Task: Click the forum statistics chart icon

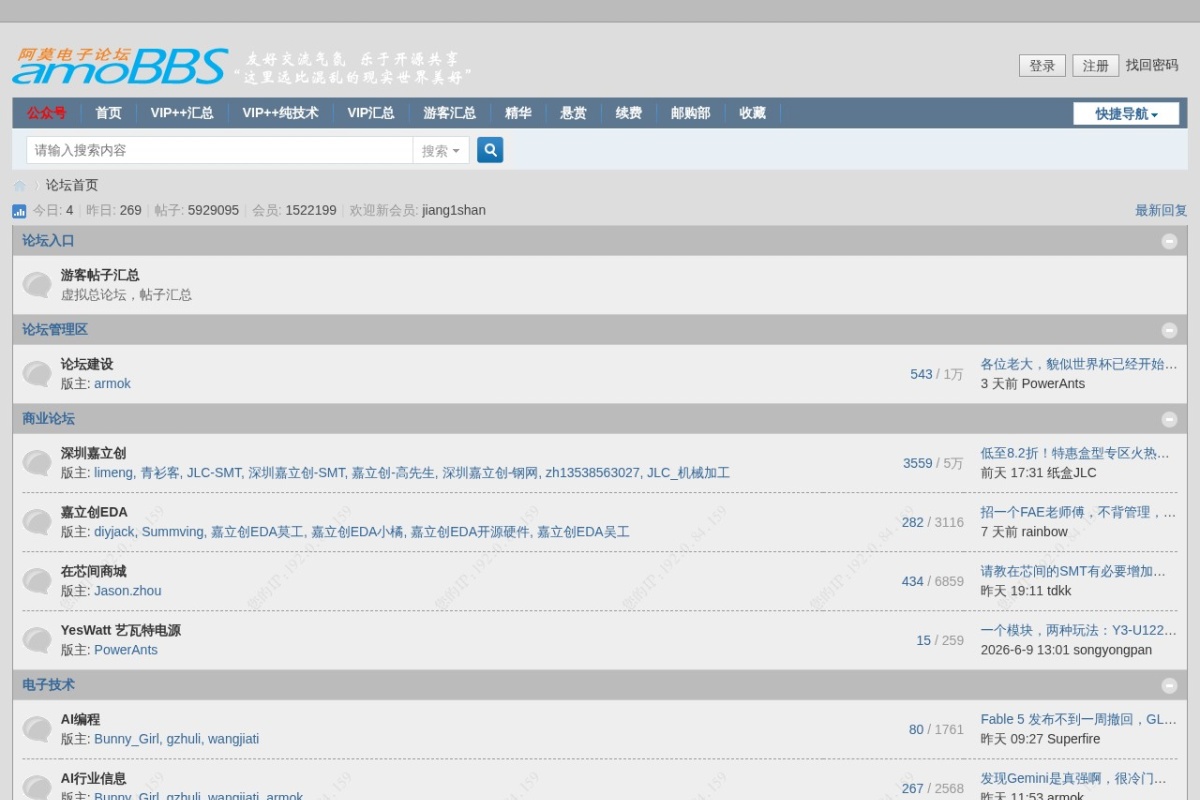Action: click(19, 211)
